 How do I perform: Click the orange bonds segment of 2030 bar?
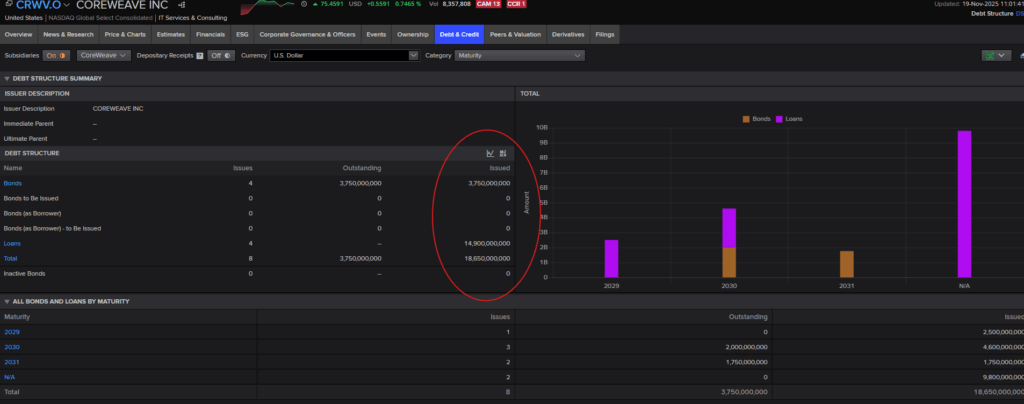pyautogui.click(x=729, y=262)
